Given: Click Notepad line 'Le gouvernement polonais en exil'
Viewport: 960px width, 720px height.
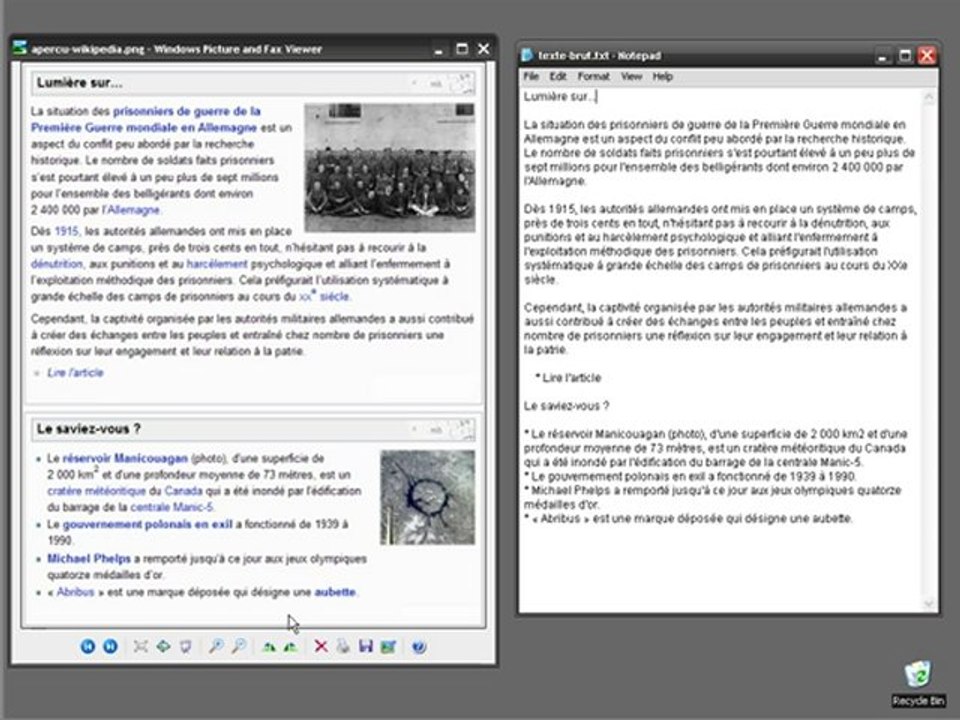Looking at the screenshot, I should pyautogui.click(x=691, y=476).
